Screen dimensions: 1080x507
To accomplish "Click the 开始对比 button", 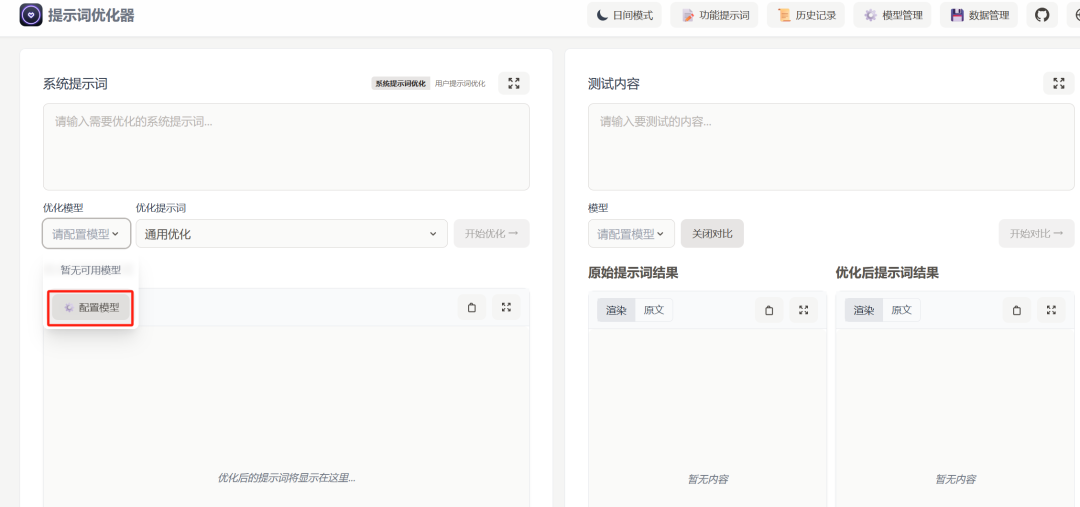I will click(x=1037, y=234).
